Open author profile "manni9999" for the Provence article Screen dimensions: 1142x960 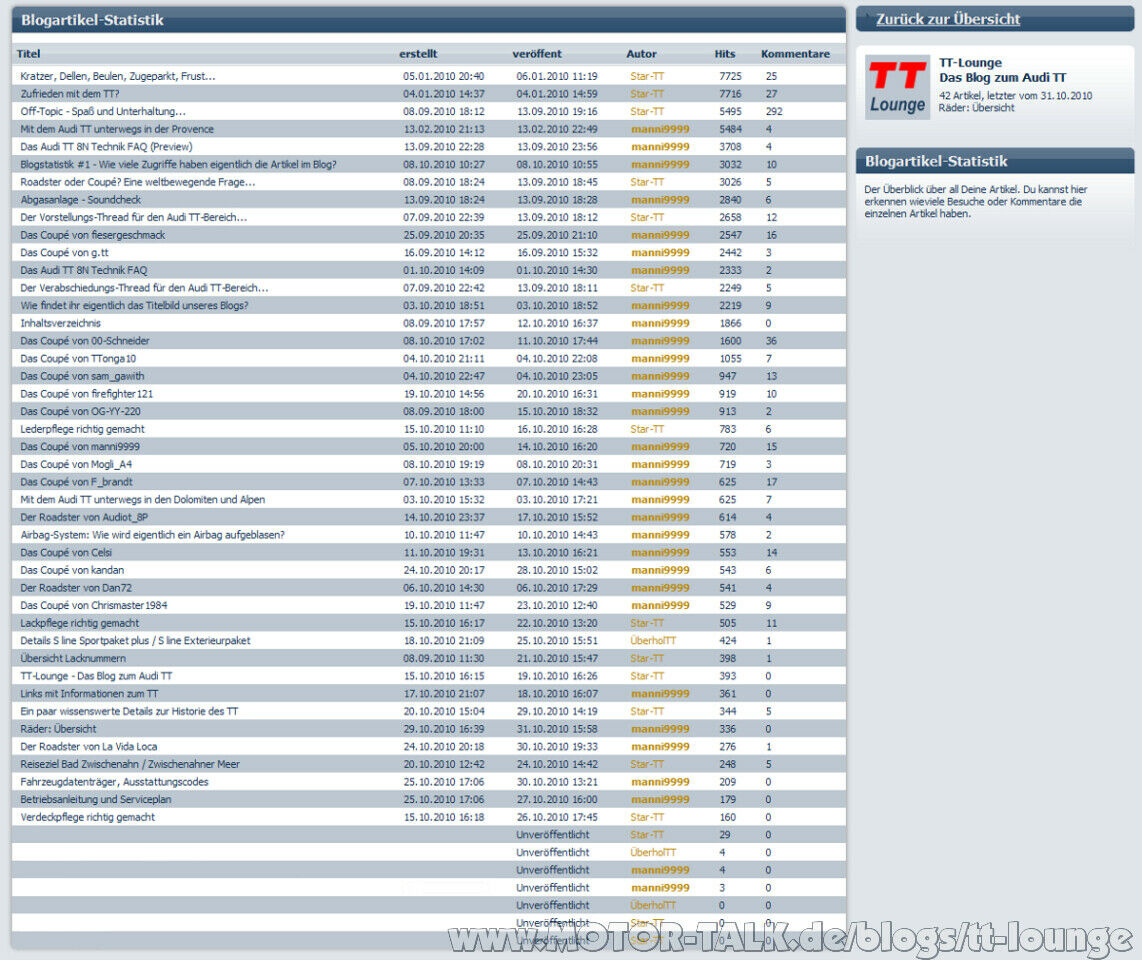(x=661, y=129)
